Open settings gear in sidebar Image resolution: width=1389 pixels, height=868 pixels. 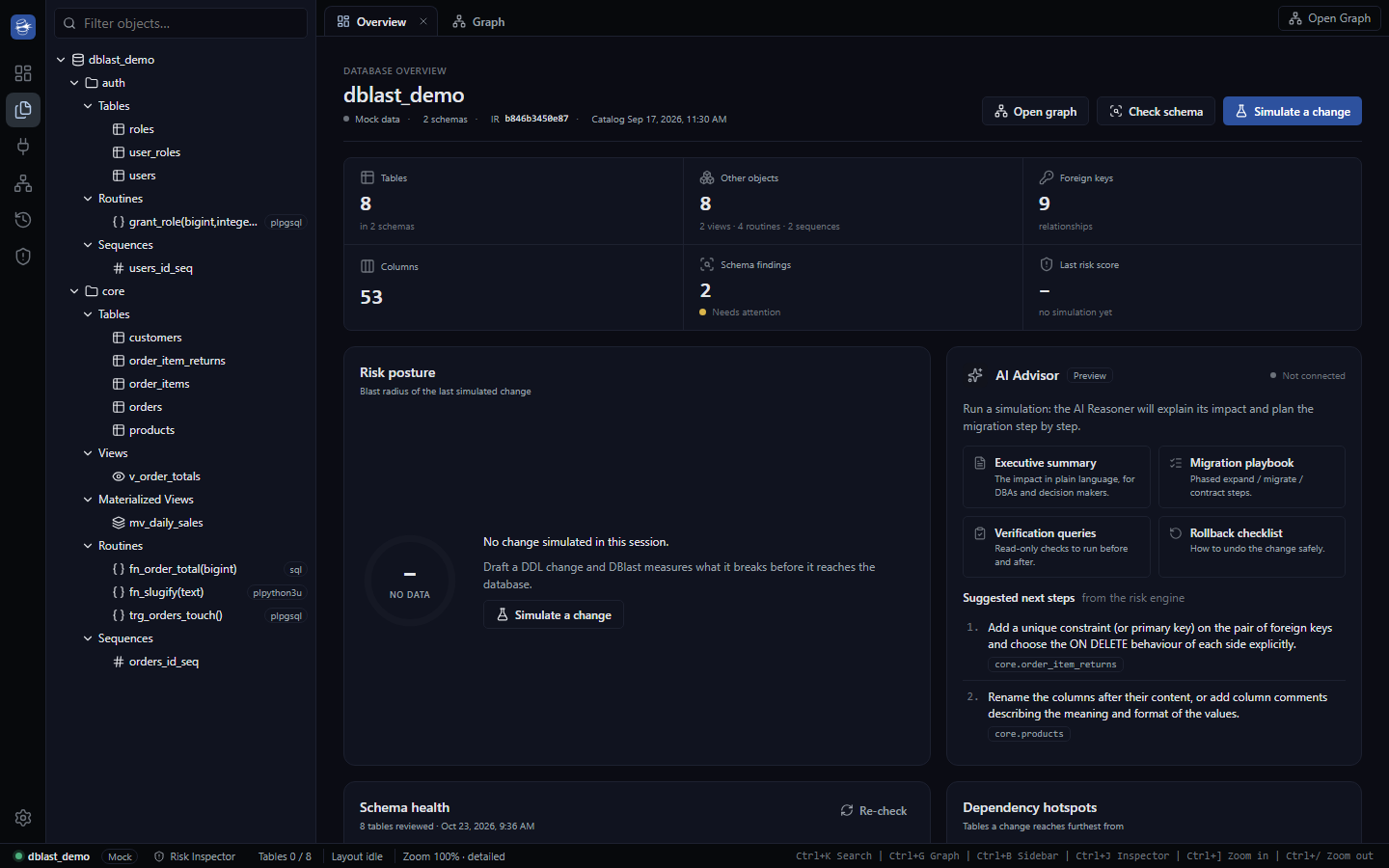point(23,818)
